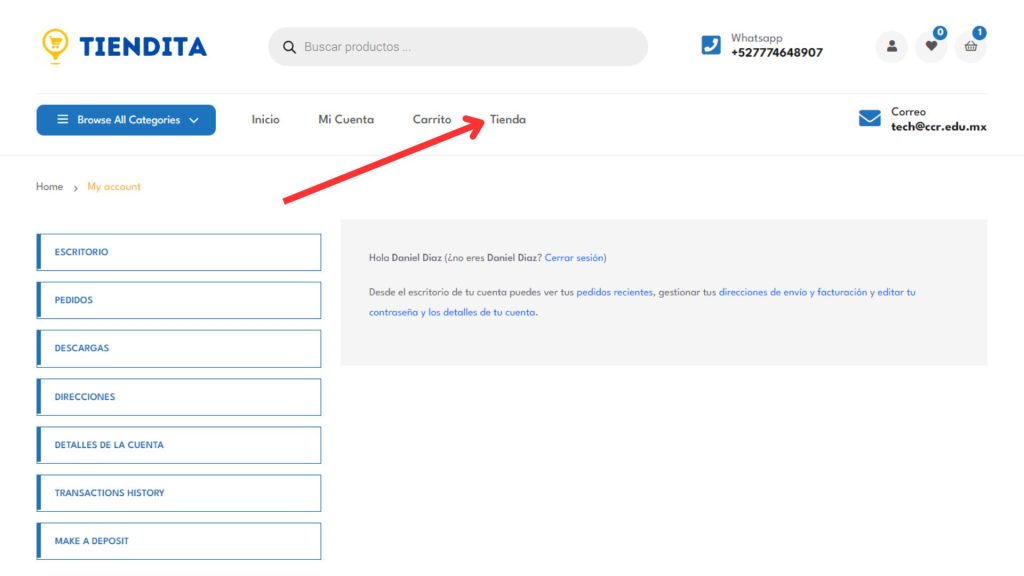Click the Make a Deposit sidebar item
Image resolution: width=1024 pixels, height=576 pixels.
pyautogui.click(x=179, y=541)
